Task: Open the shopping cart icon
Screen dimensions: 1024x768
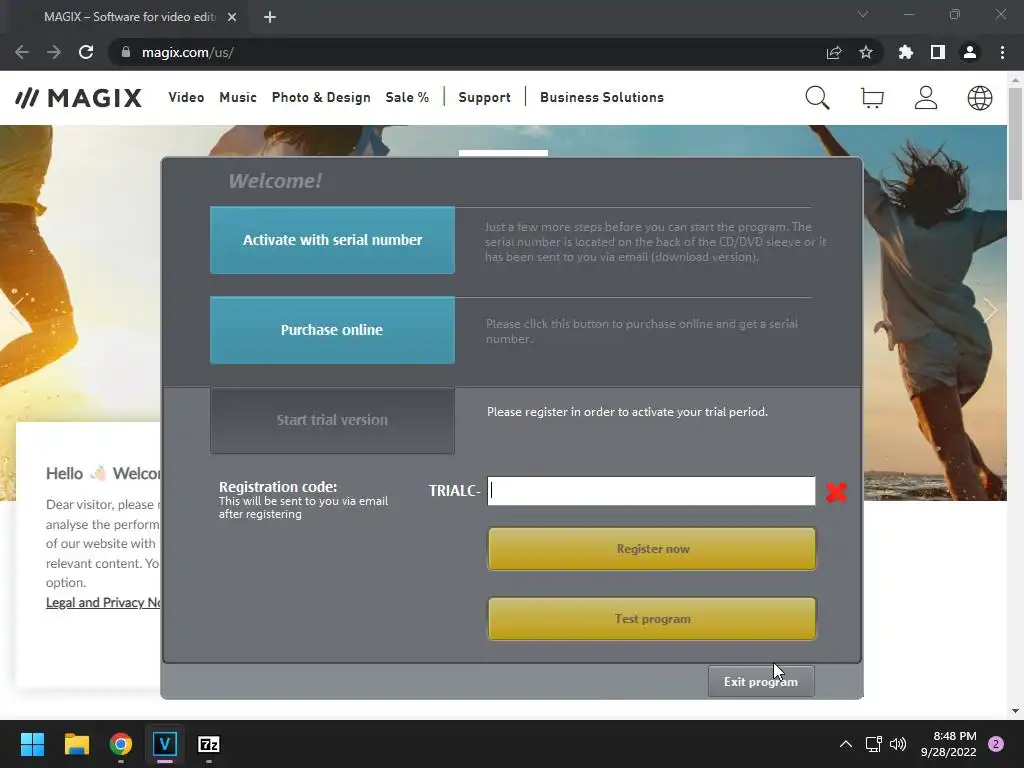Action: click(872, 98)
